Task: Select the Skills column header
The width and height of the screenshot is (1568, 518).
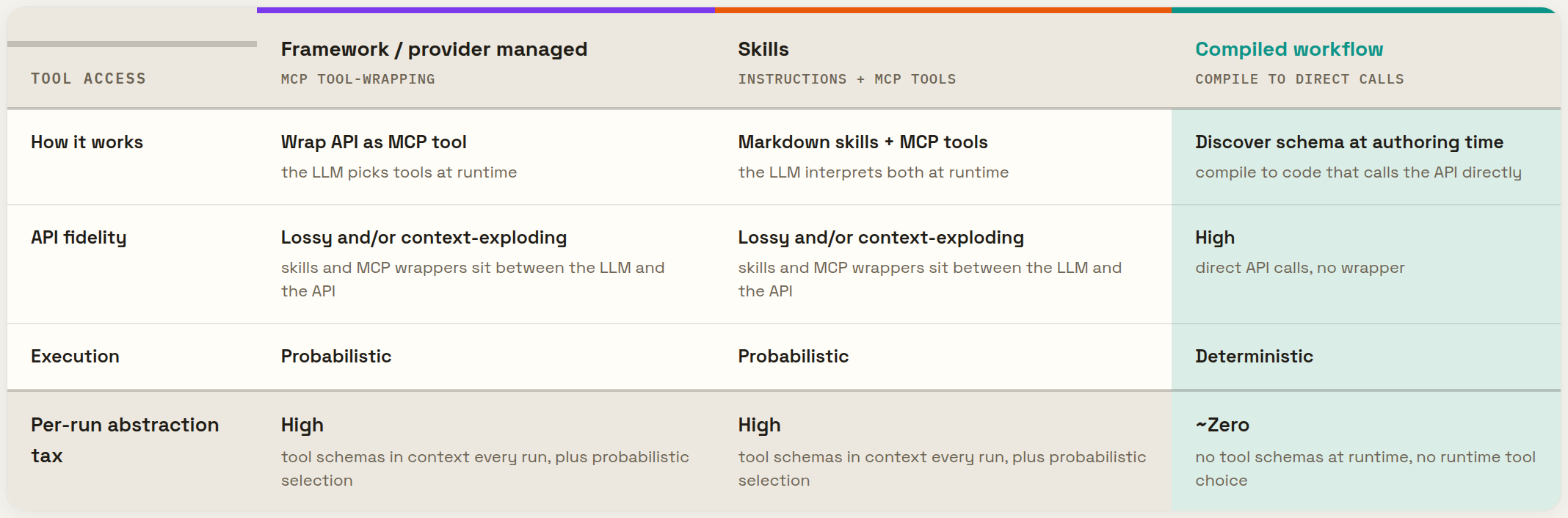Action: [x=763, y=49]
